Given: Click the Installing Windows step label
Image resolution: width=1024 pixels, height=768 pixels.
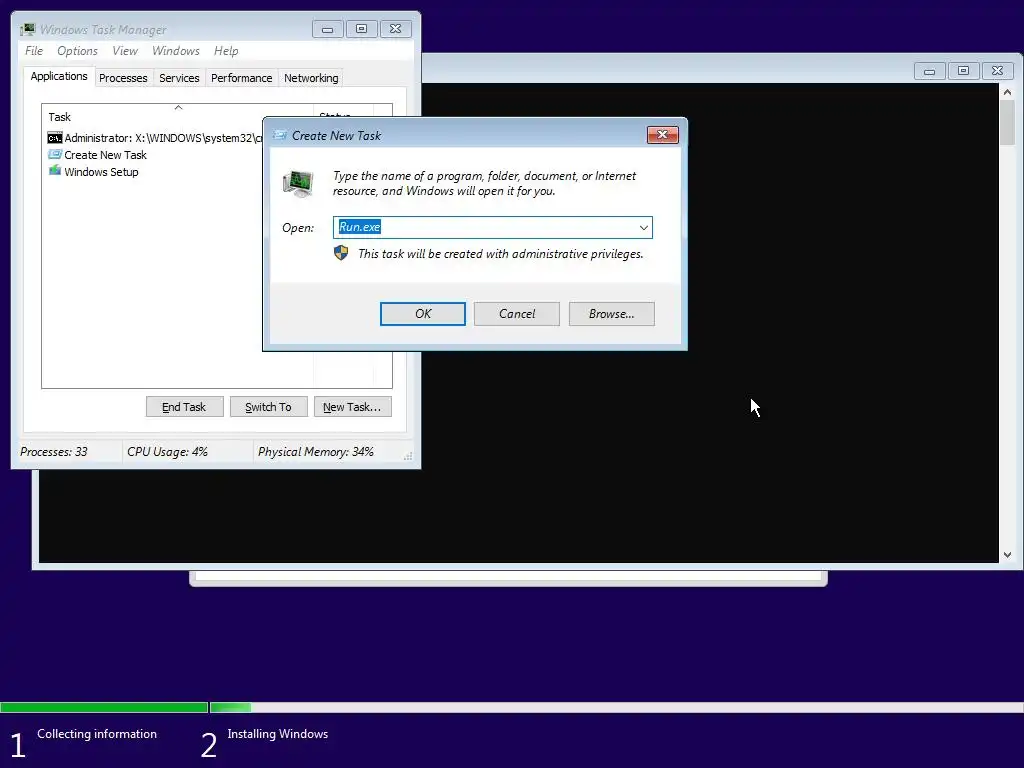Looking at the screenshot, I should [x=278, y=734].
